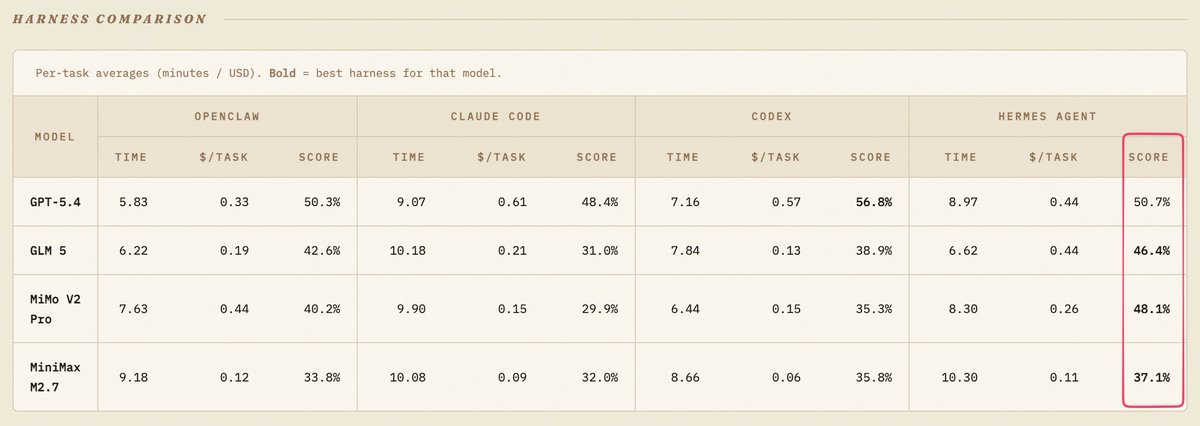Sort by $/TASK under Codex
The width and height of the screenshot is (1200, 426).
tap(774, 157)
